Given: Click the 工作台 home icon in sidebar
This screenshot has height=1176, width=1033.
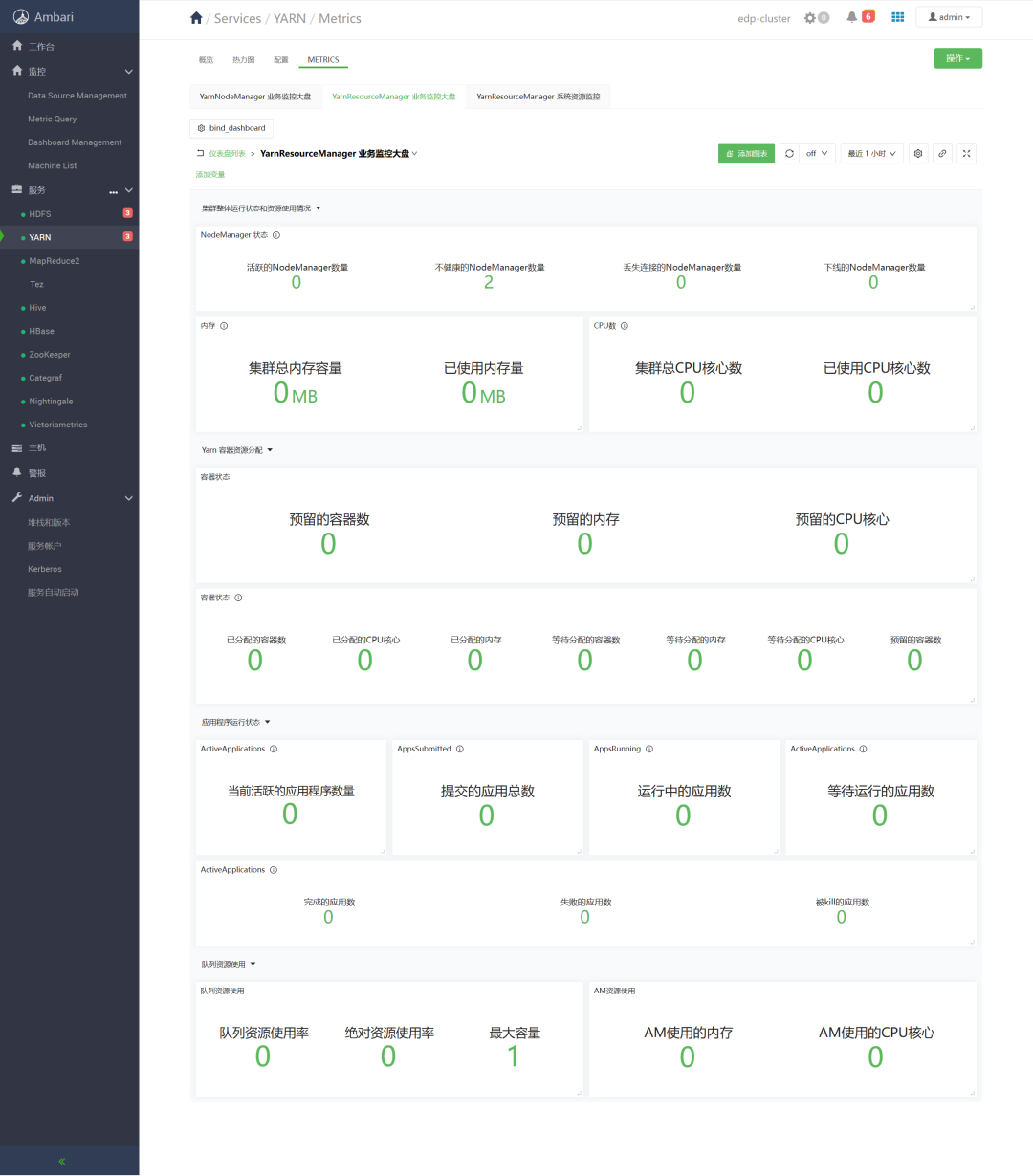Looking at the screenshot, I should pyautogui.click(x=17, y=46).
